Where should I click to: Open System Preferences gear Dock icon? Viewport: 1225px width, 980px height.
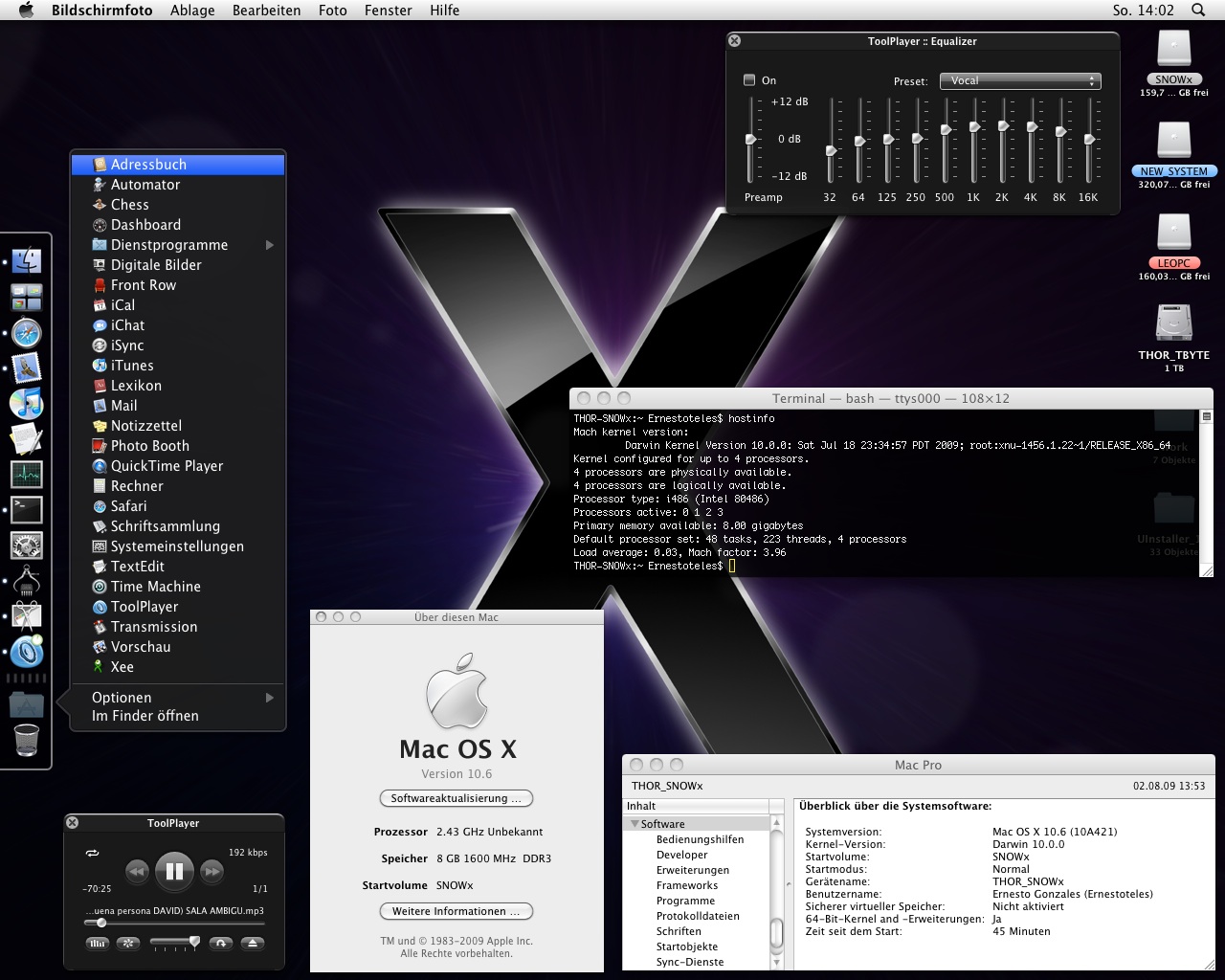[x=26, y=545]
